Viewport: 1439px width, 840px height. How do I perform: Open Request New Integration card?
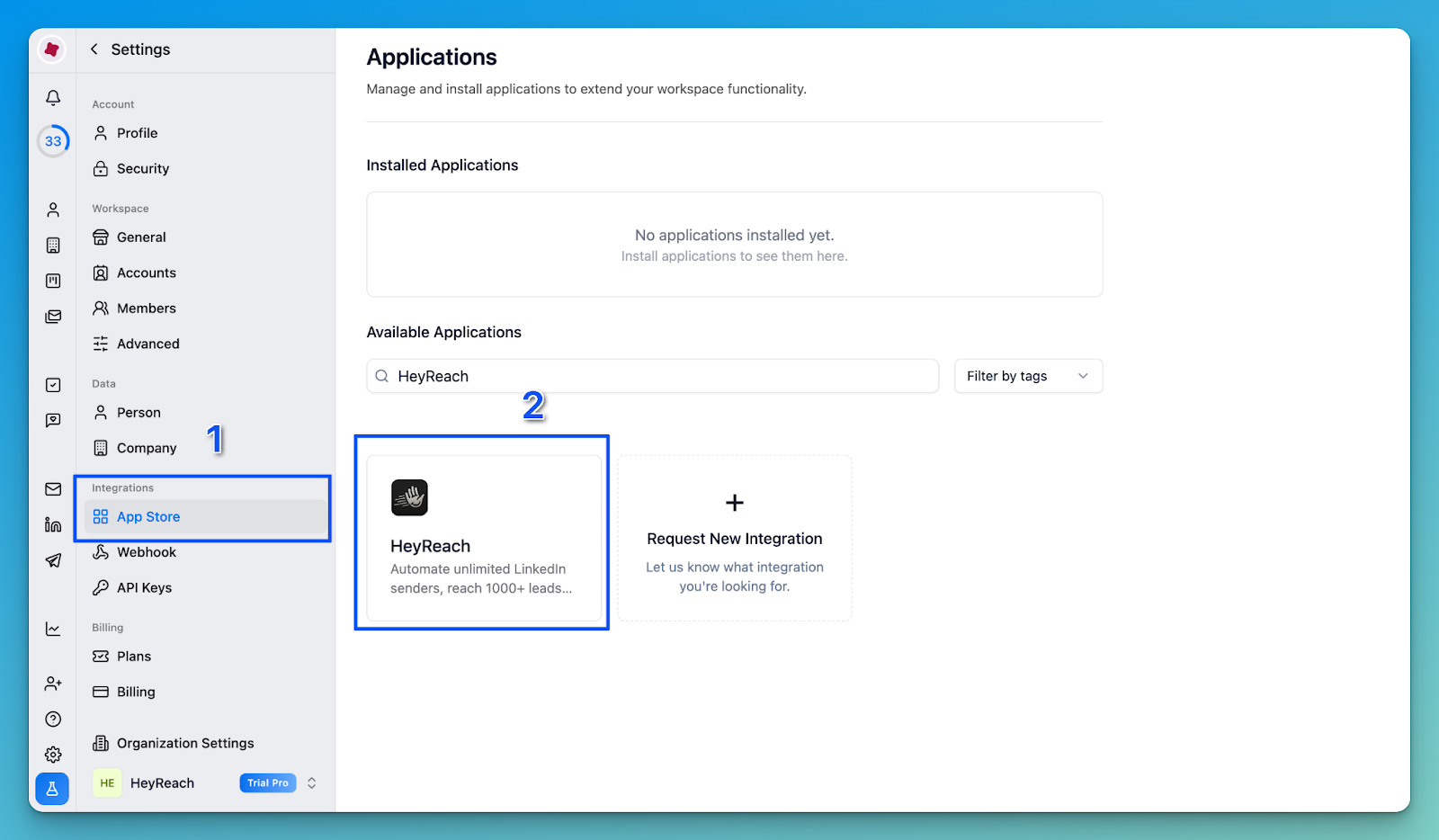735,538
